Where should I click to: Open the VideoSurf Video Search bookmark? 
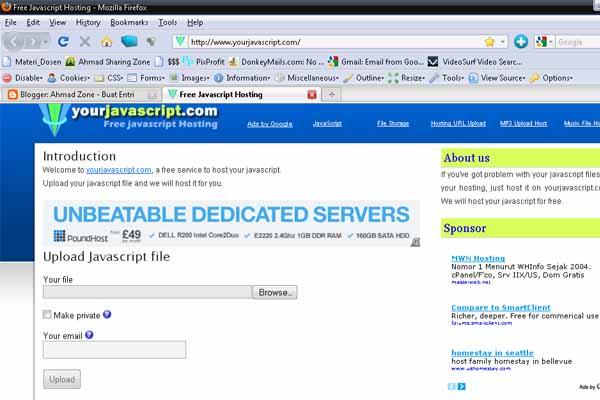[x=475, y=62]
